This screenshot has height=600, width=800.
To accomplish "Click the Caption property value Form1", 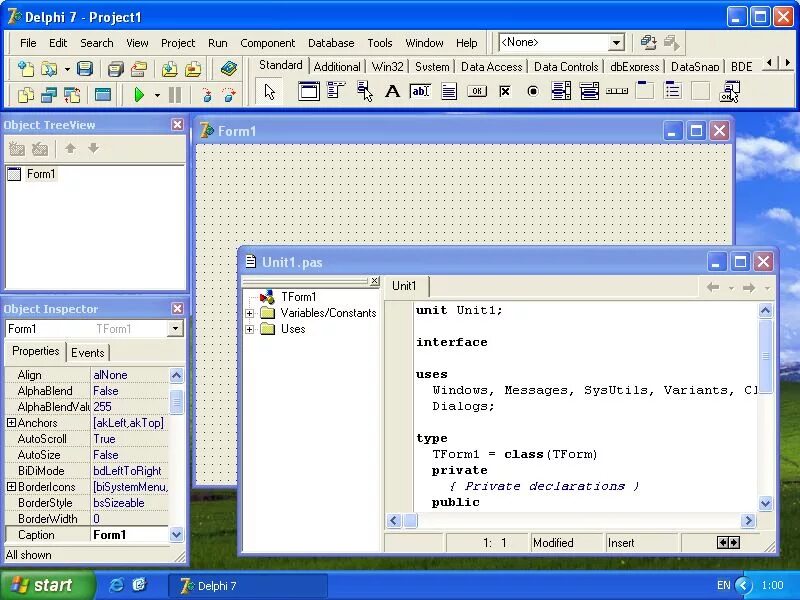I will (x=130, y=535).
